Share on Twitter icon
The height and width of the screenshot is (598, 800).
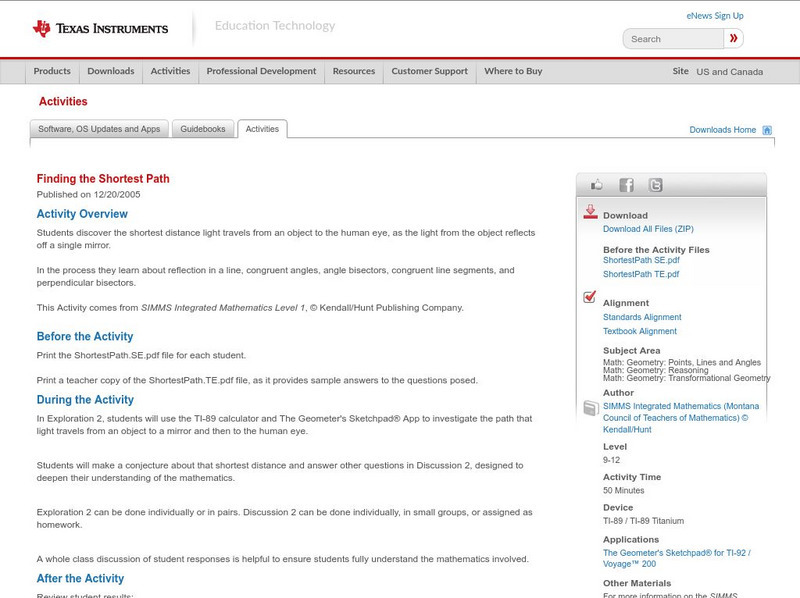coord(655,185)
